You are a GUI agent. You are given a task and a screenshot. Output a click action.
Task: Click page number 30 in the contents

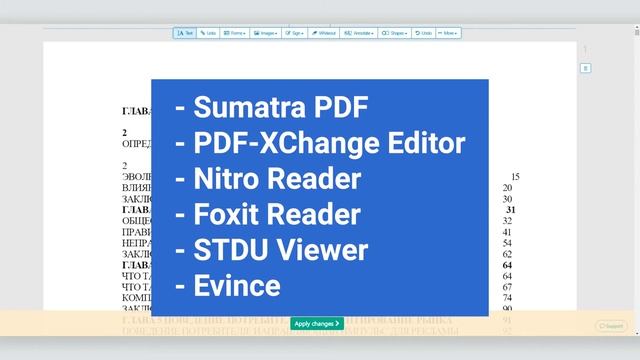click(x=507, y=199)
